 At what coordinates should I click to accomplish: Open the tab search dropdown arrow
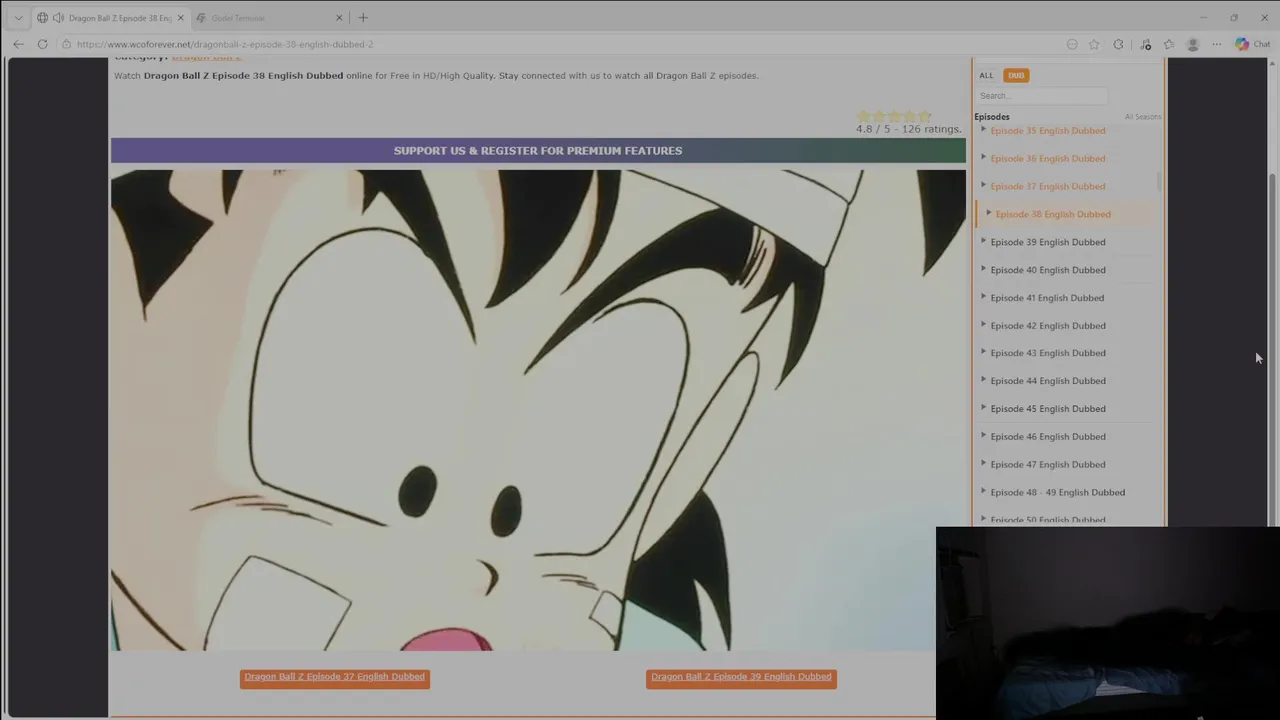tap(18, 18)
